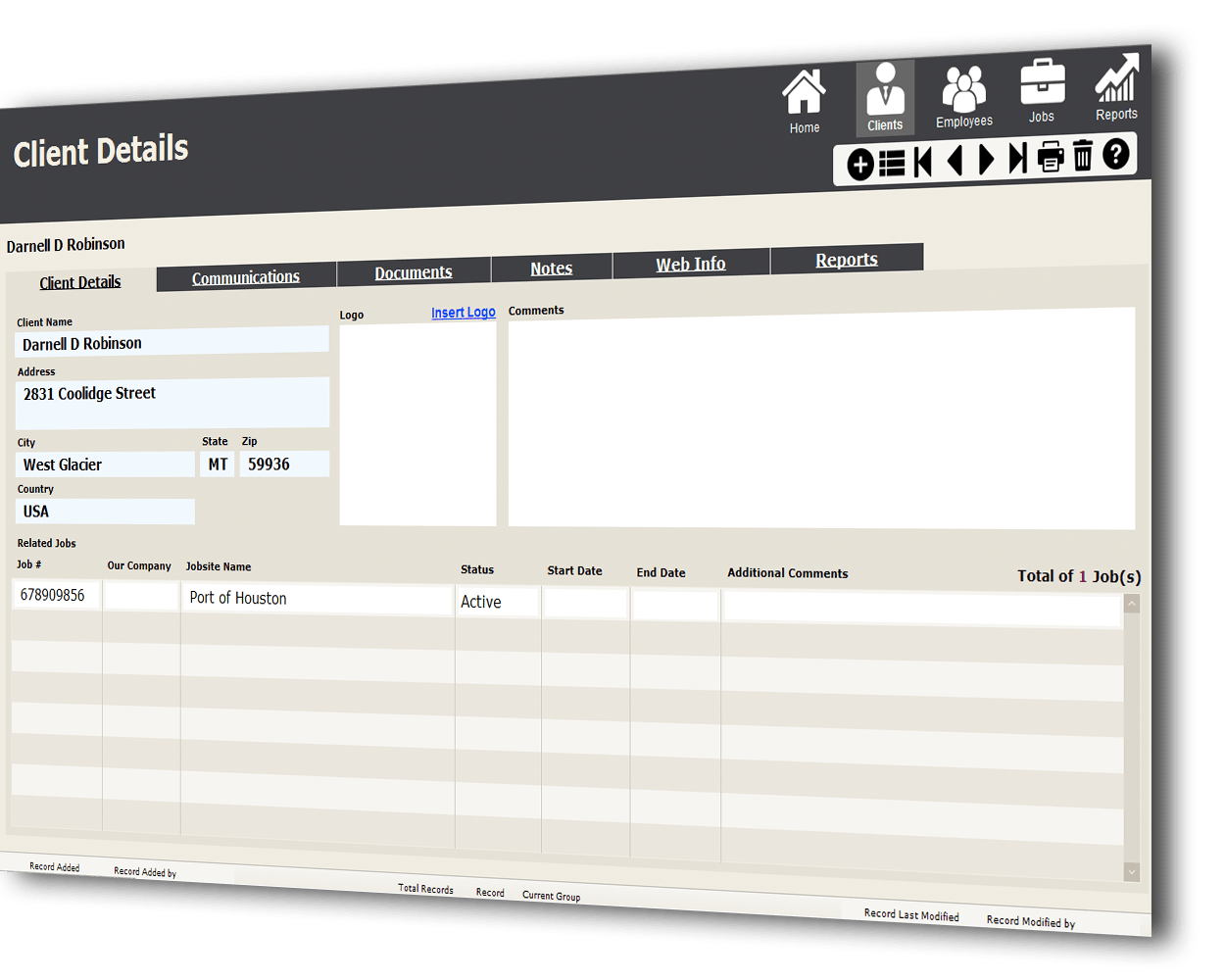Click the Darnell D Robinson header name
1225x980 pixels.
click(66, 245)
